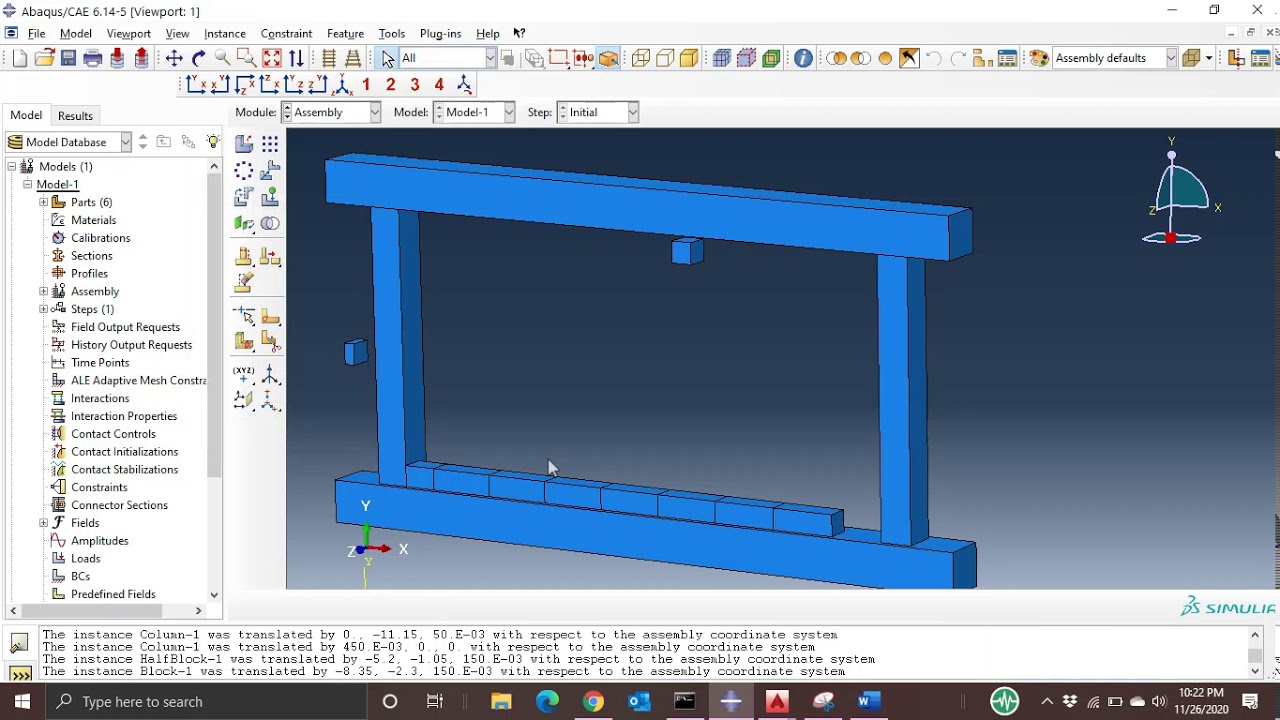The image size is (1280, 720).
Task: Open the Model dropdown showing Model-1
Action: coord(474,113)
